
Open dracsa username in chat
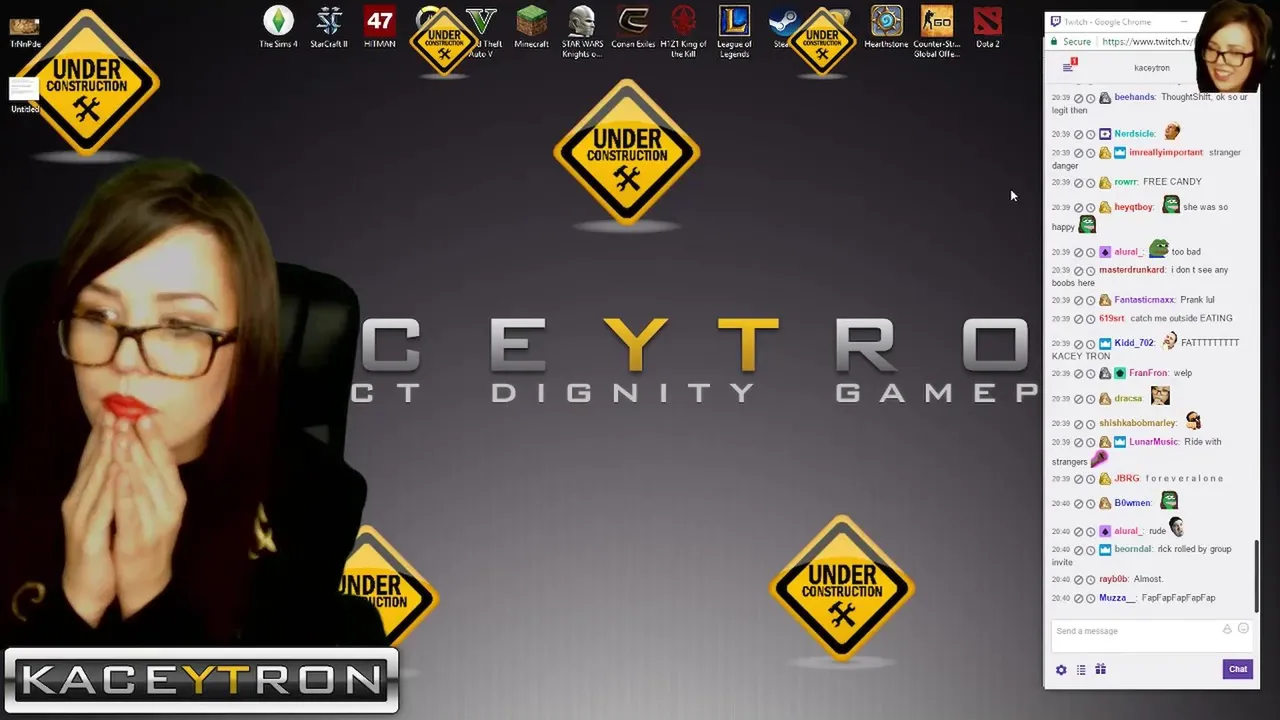point(1128,398)
